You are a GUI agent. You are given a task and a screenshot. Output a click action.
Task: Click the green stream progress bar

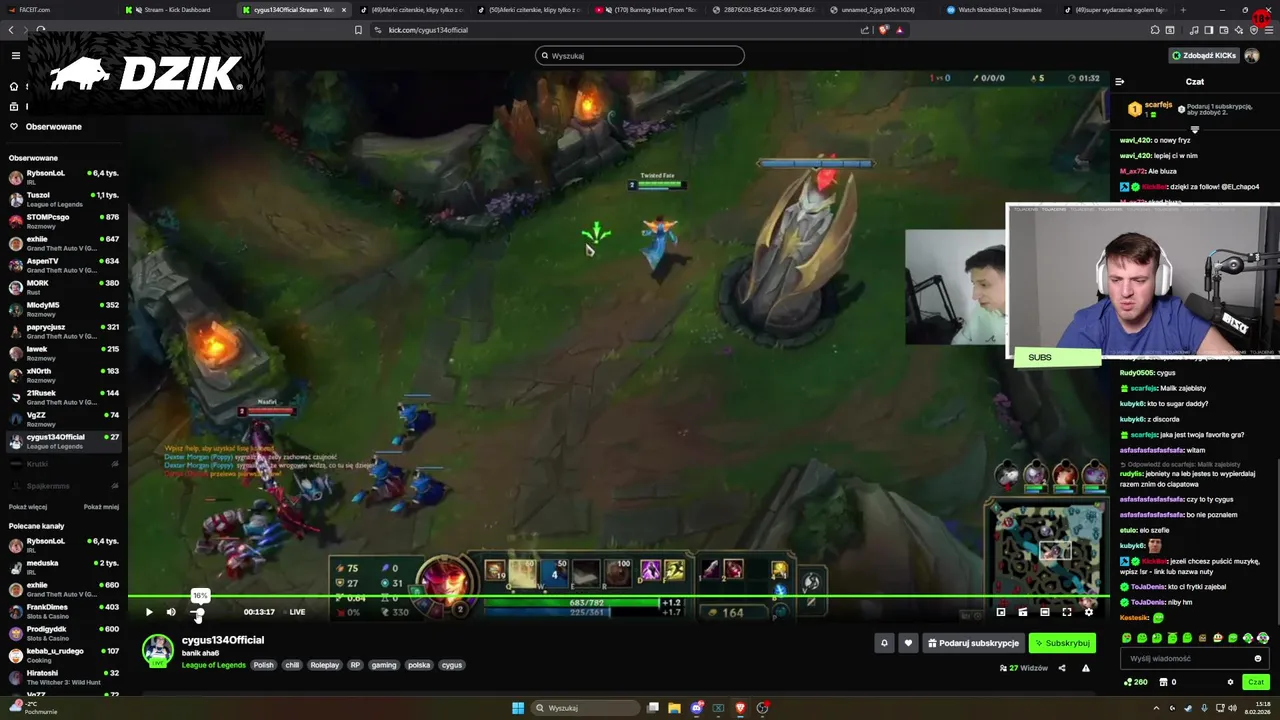[618, 597]
